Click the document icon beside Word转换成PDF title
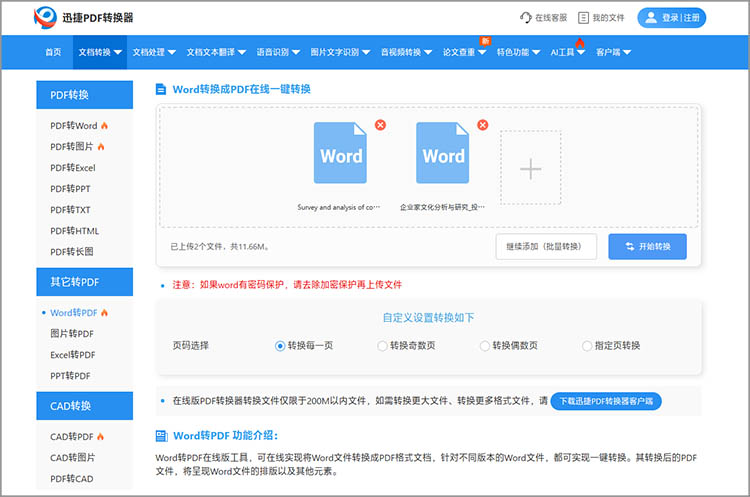This screenshot has height=497, width=750. 161,89
